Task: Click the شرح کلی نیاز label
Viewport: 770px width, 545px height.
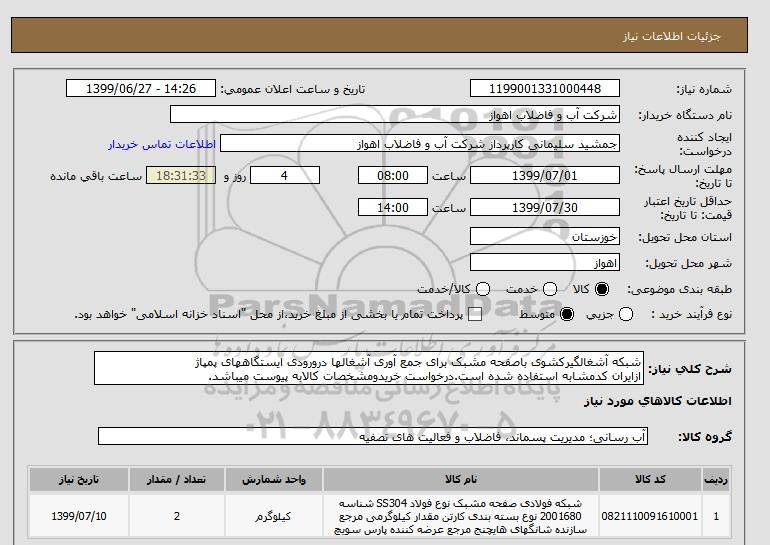Action: pos(690,369)
